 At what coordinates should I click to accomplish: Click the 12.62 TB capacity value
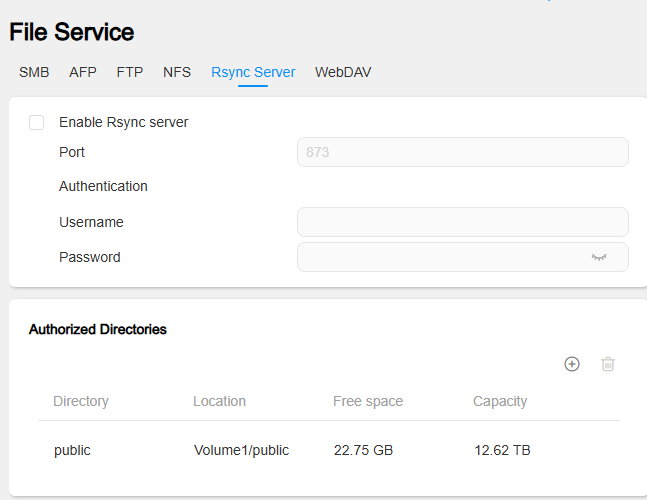click(502, 450)
